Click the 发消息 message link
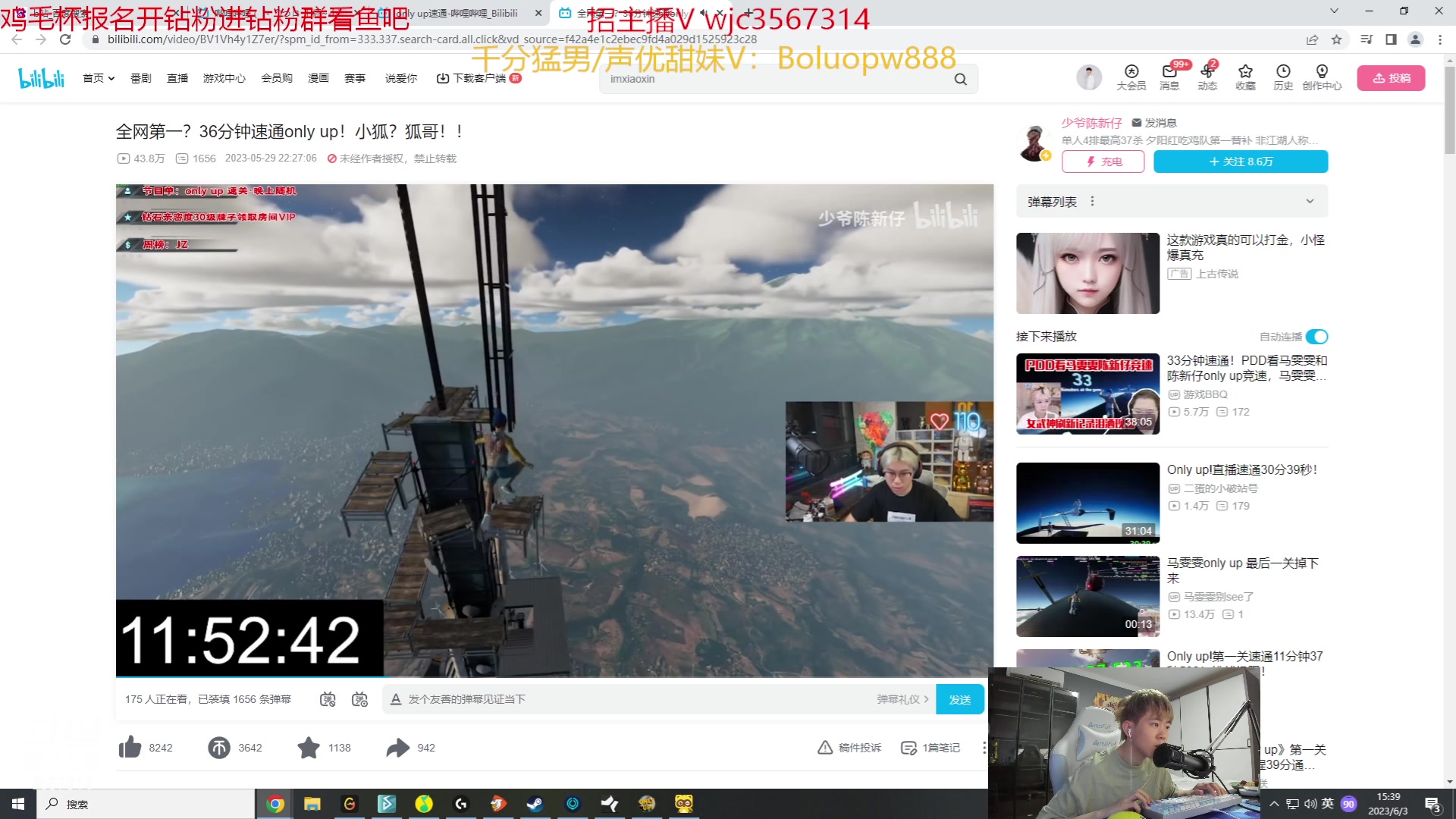 1153,123
